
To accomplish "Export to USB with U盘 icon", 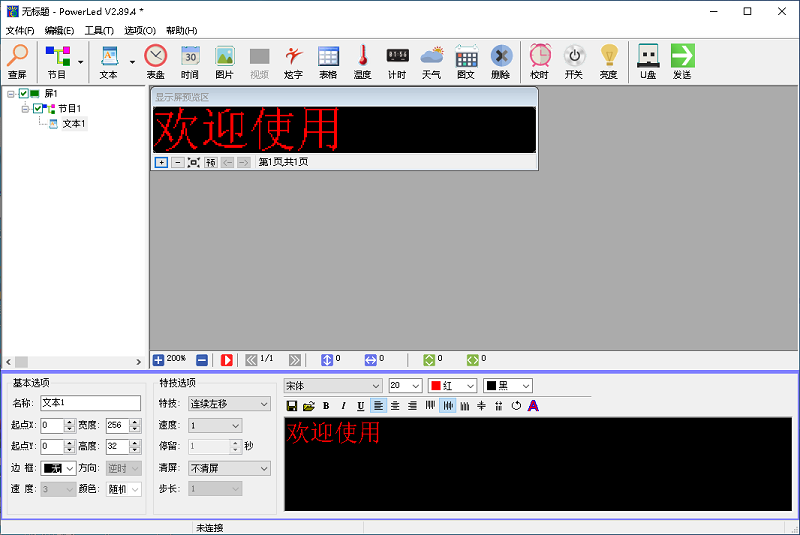I will tap(648, 61).
